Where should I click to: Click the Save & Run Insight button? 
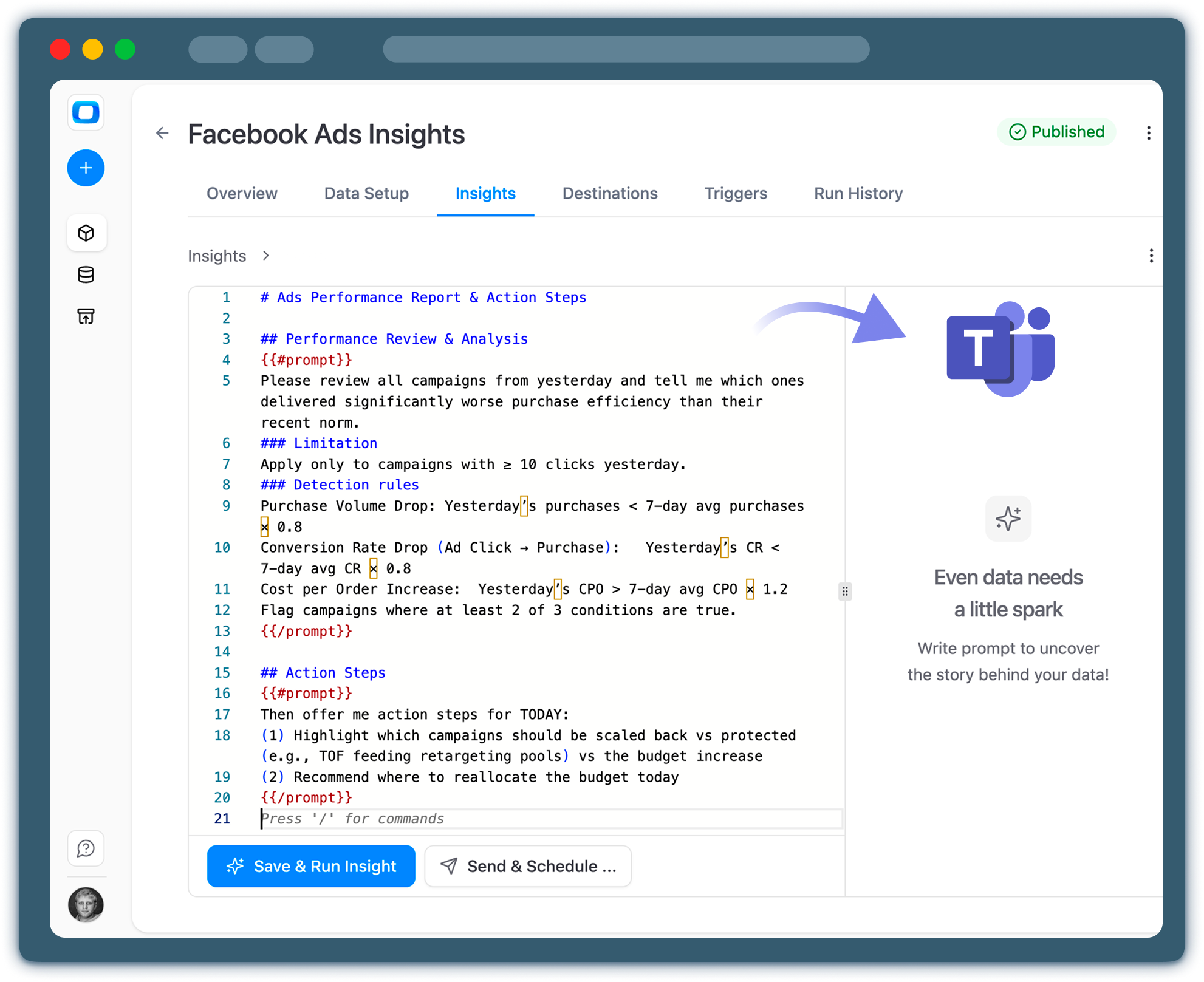tap(311, 866)
